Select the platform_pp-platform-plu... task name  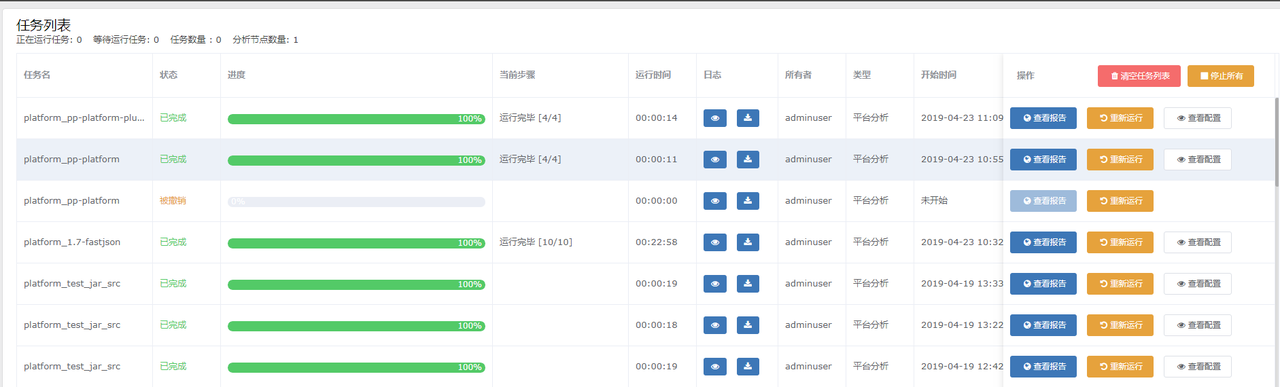coord(84,118)
